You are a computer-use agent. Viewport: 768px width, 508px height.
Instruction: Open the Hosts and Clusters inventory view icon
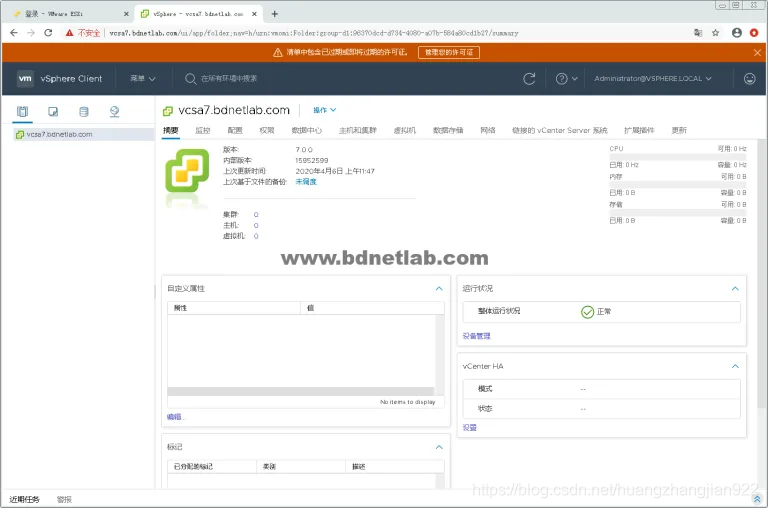click(23, 111)
